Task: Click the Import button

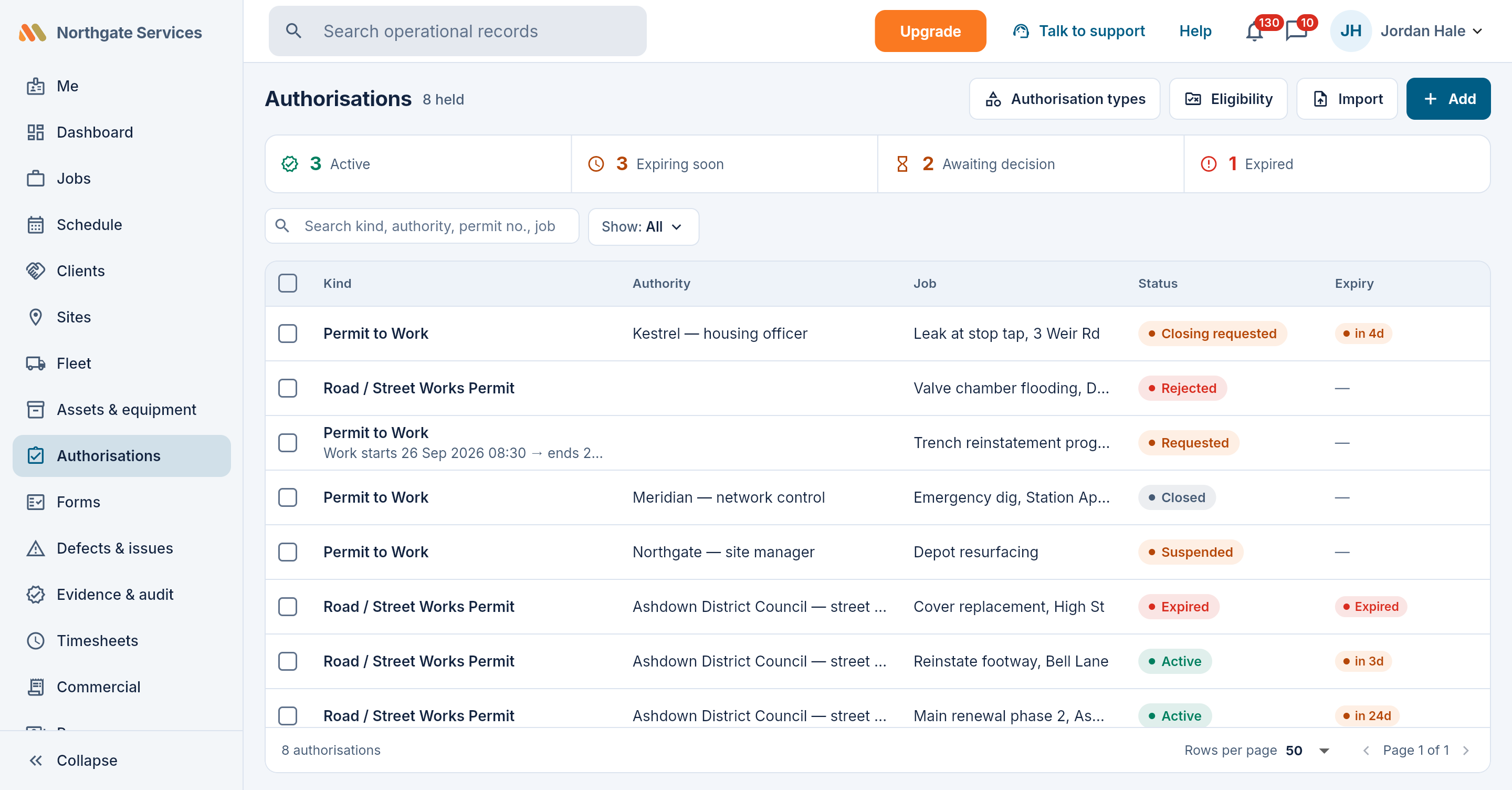Action: (1347, 99)
